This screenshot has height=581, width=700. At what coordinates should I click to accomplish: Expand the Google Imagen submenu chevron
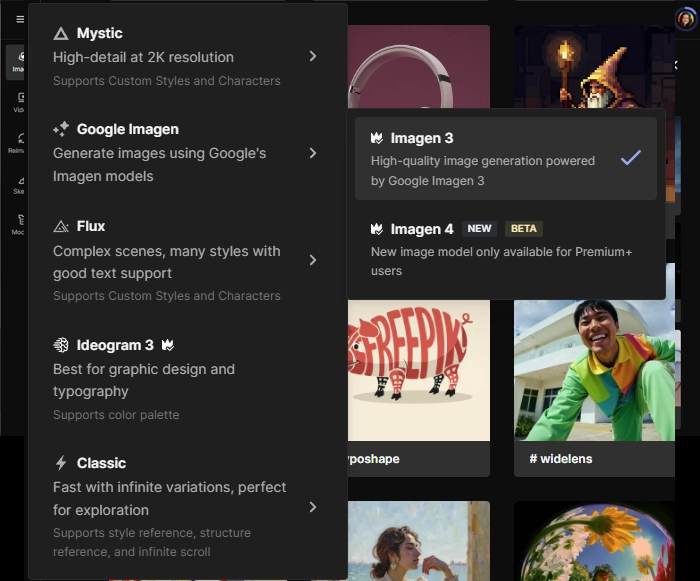coord(313,153)
